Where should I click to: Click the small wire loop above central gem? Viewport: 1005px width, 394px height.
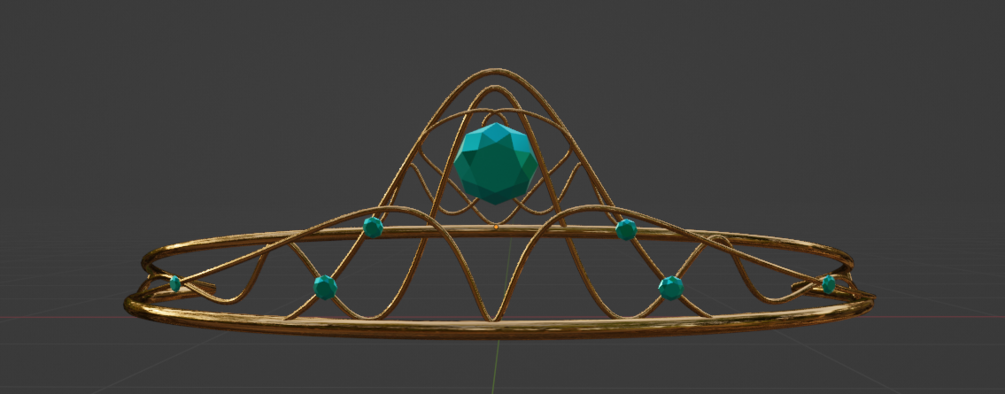(x=494, y=118)
